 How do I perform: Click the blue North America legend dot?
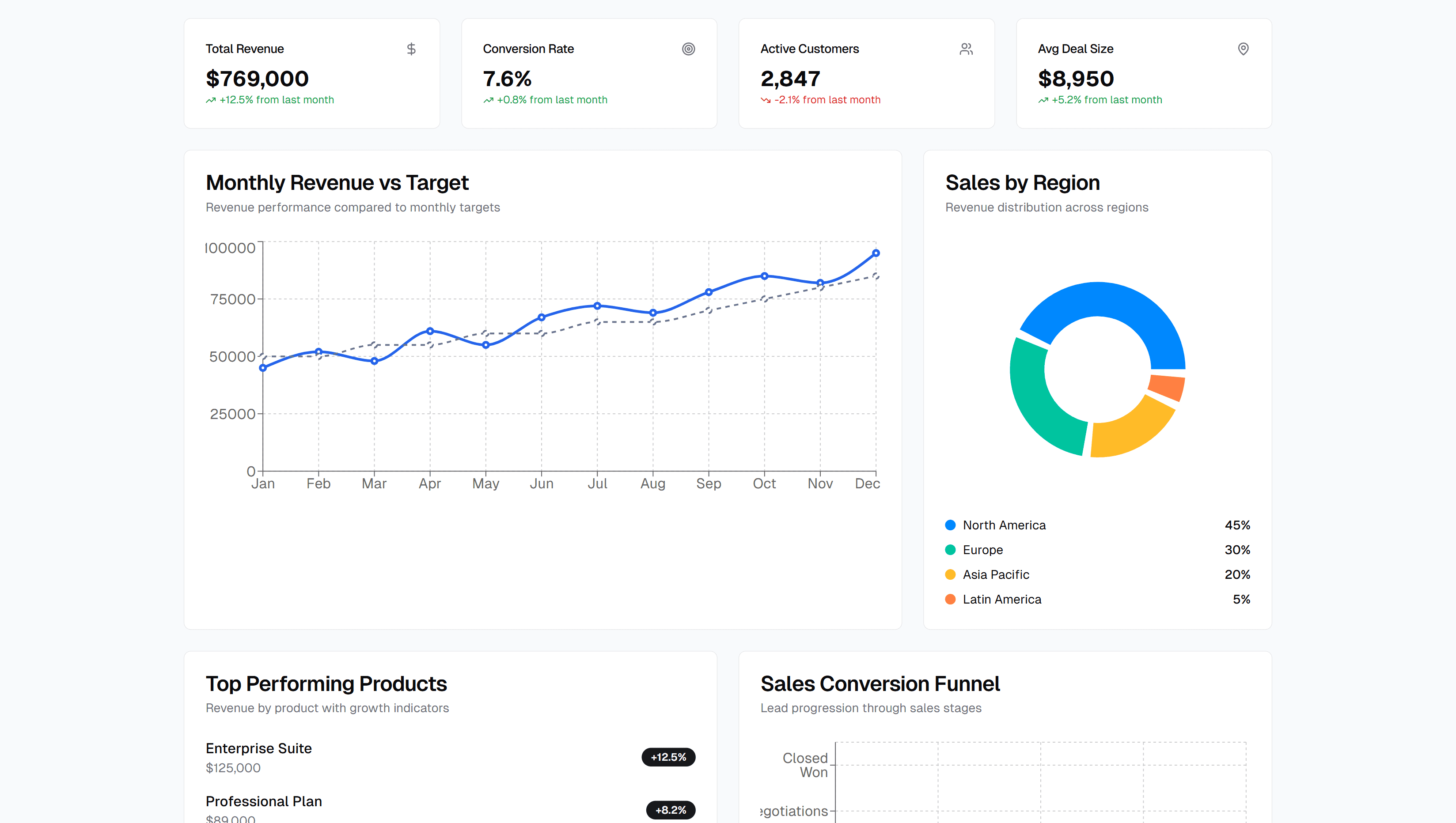pos(951,525)
